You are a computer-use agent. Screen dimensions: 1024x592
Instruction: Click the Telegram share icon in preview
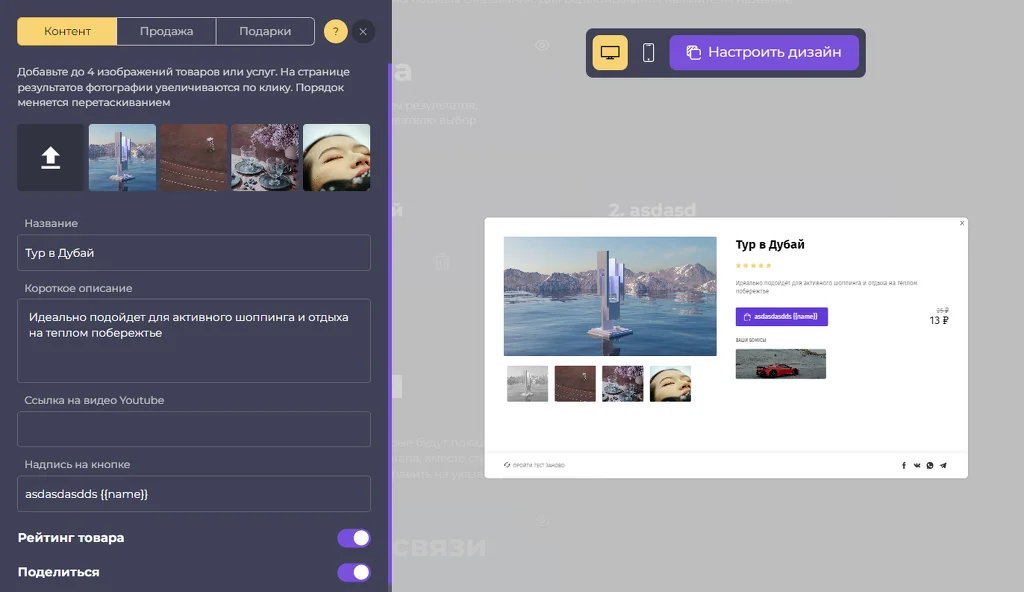click(x=943, y=465)
